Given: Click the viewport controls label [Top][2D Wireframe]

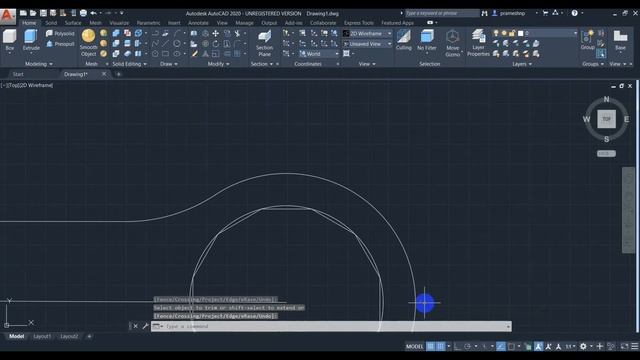Looking at the screenshot, I should click(x=27, y=85).
